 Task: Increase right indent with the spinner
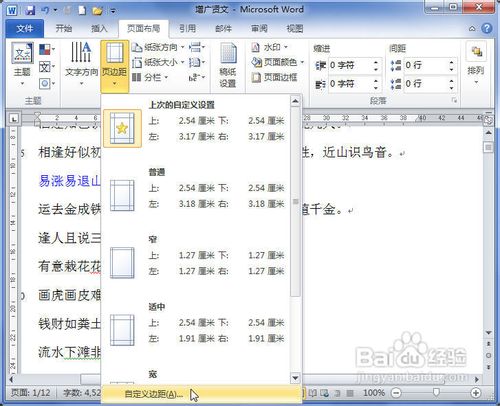click(x=376, y=81)
